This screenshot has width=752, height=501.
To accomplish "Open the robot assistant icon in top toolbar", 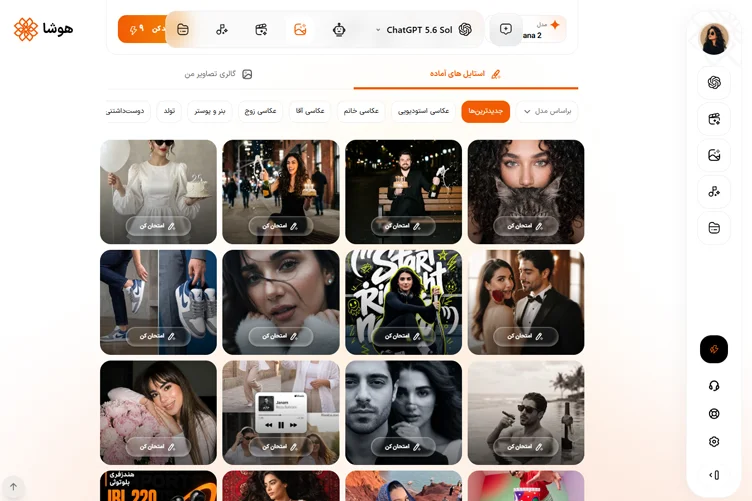I will point(339,30).
